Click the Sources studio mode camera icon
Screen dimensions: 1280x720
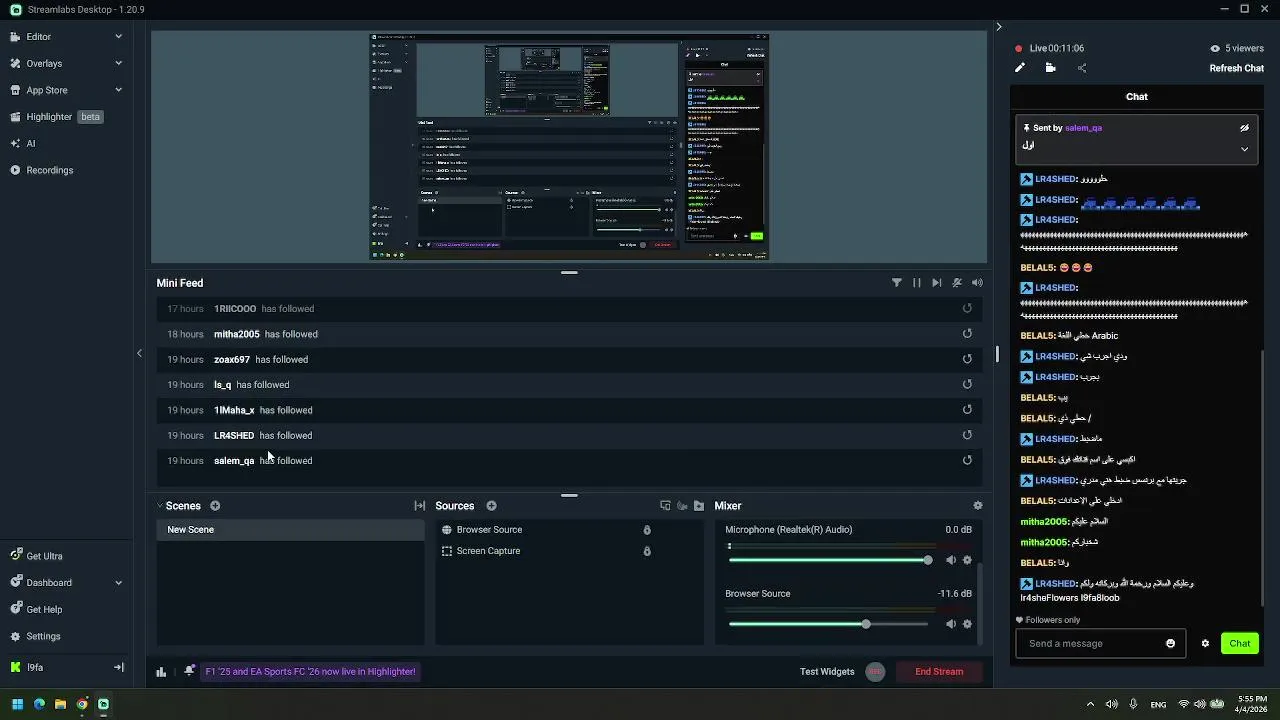point(682,506)
